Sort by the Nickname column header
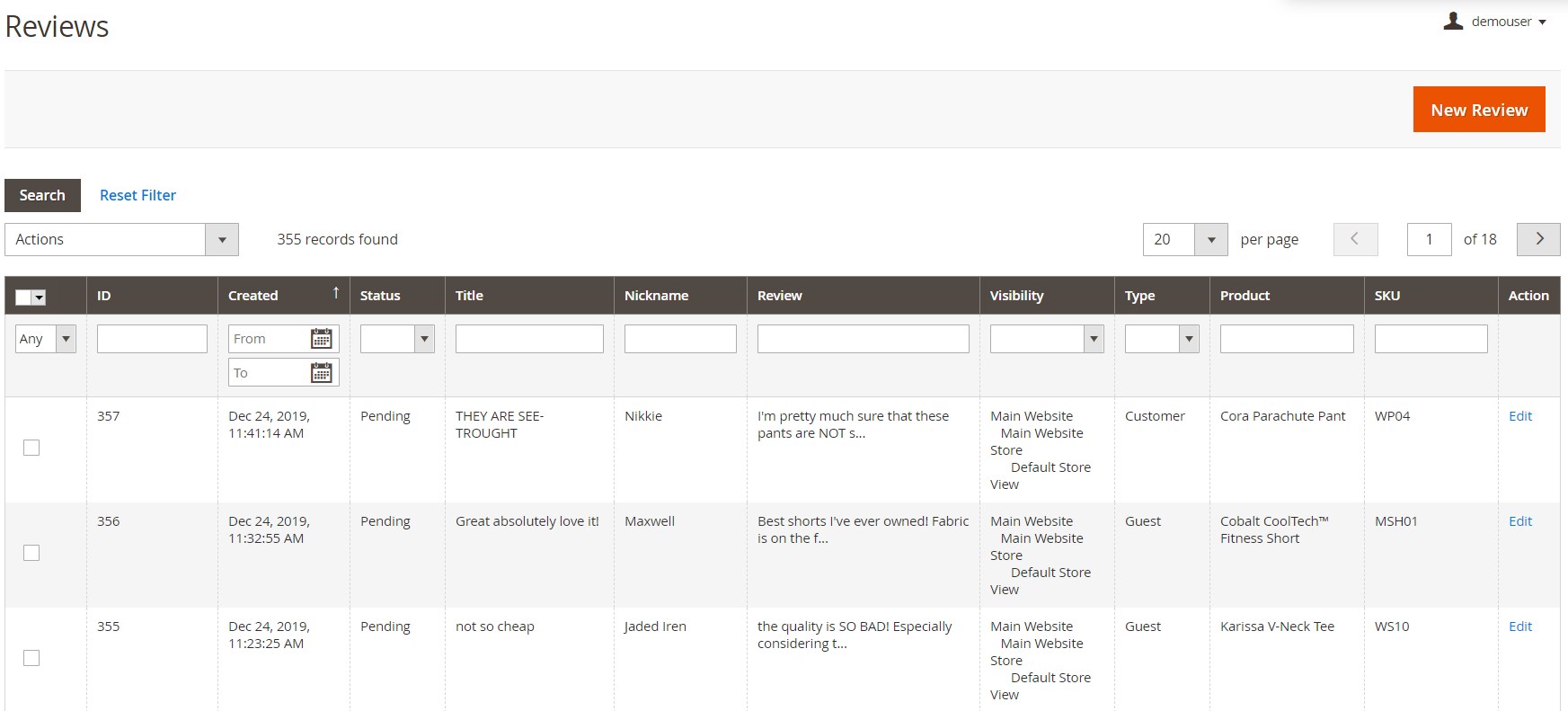Screen dimensions: 1568x711 click(x=656, y=295)
